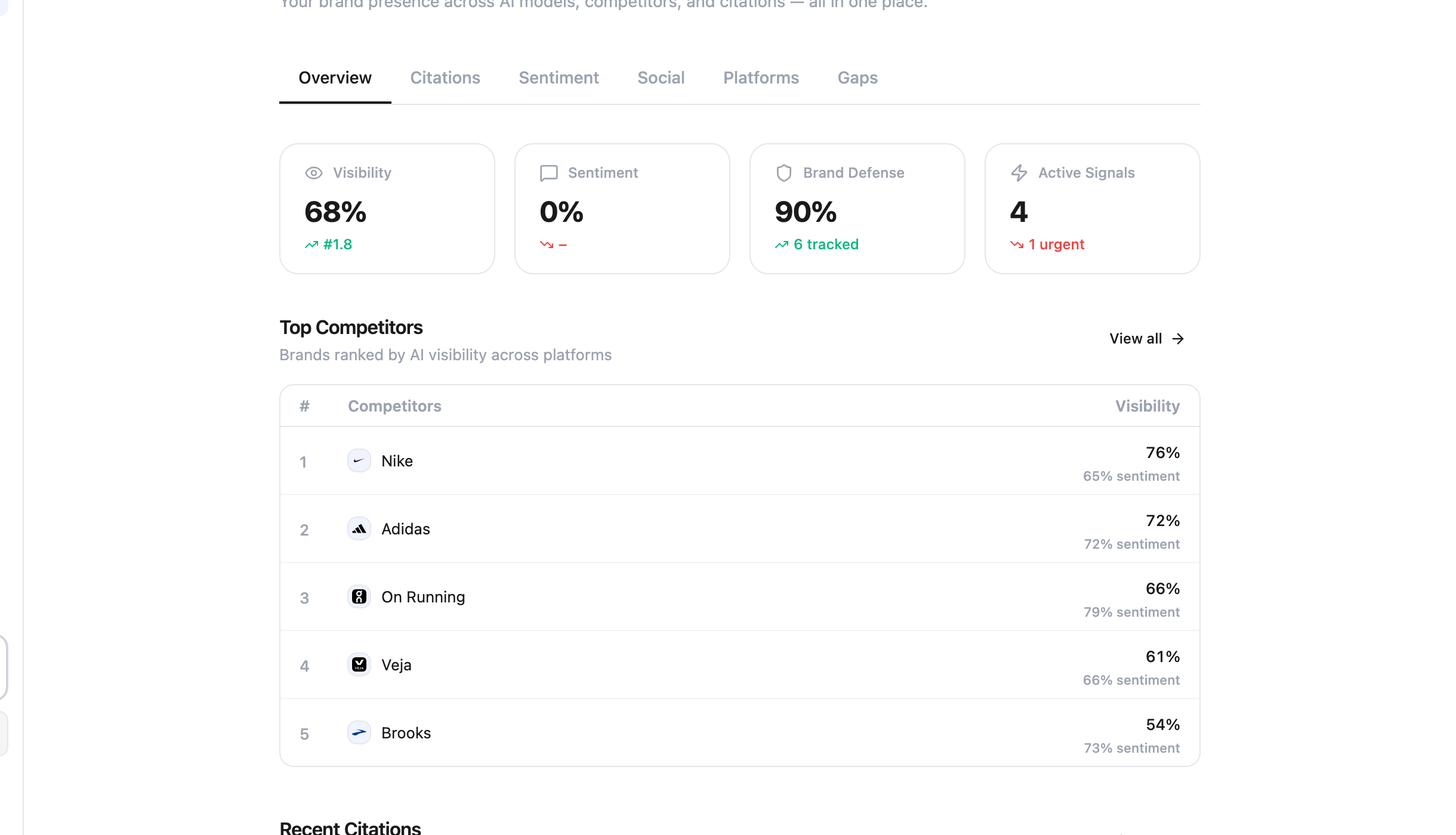This screenshot has height=835, width=1456.
Task: Click the Top Competitors heading
Action: 351,327
